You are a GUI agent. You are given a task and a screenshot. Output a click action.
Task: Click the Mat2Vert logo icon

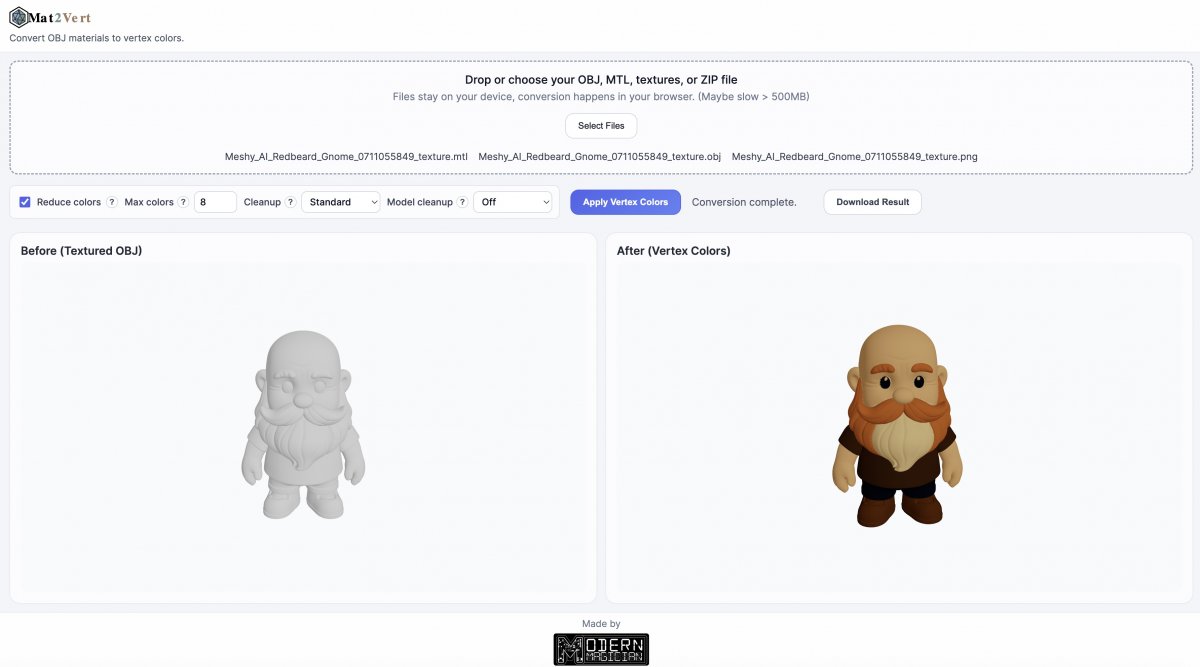click(x=19, y=17)
